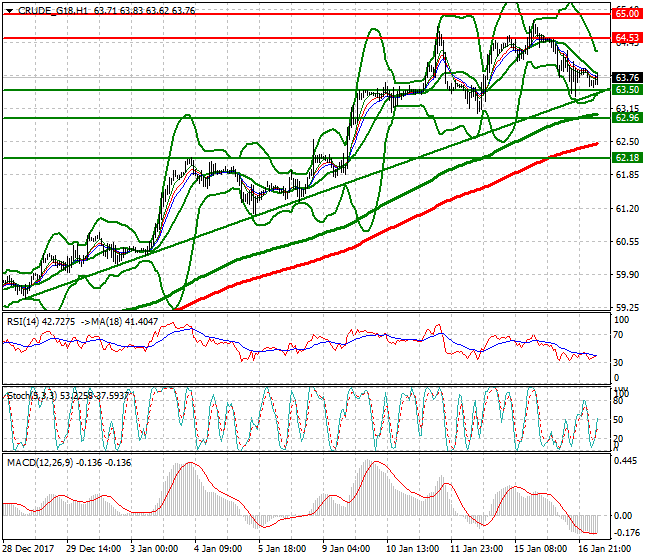Click the 4 Jan 09:00 time label
Screen dimensions: 650x560
point(218,548)
